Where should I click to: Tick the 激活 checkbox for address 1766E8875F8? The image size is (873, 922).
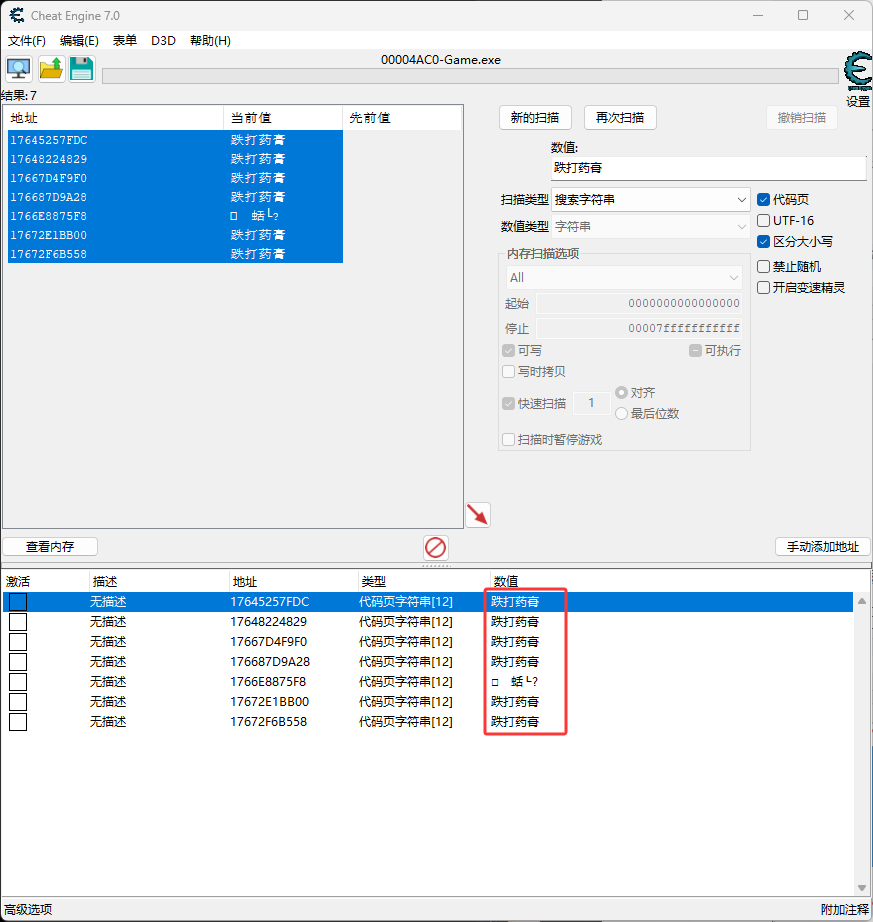coord(18,682)
